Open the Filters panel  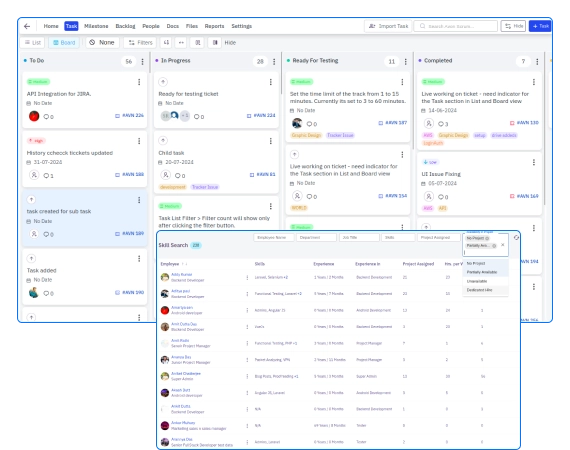point(141,43)
